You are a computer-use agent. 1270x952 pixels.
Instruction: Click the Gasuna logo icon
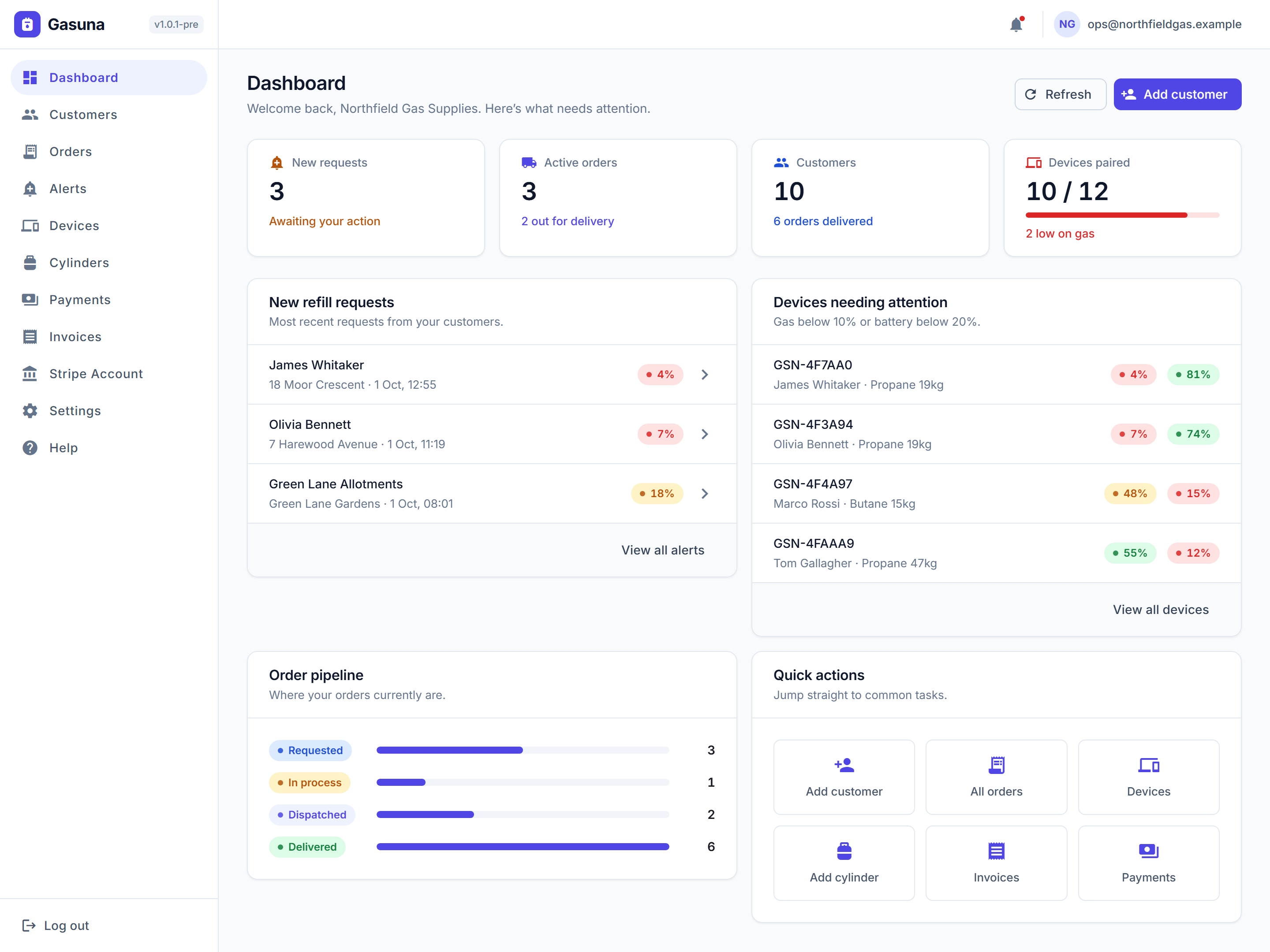click(x=27, y=25)
